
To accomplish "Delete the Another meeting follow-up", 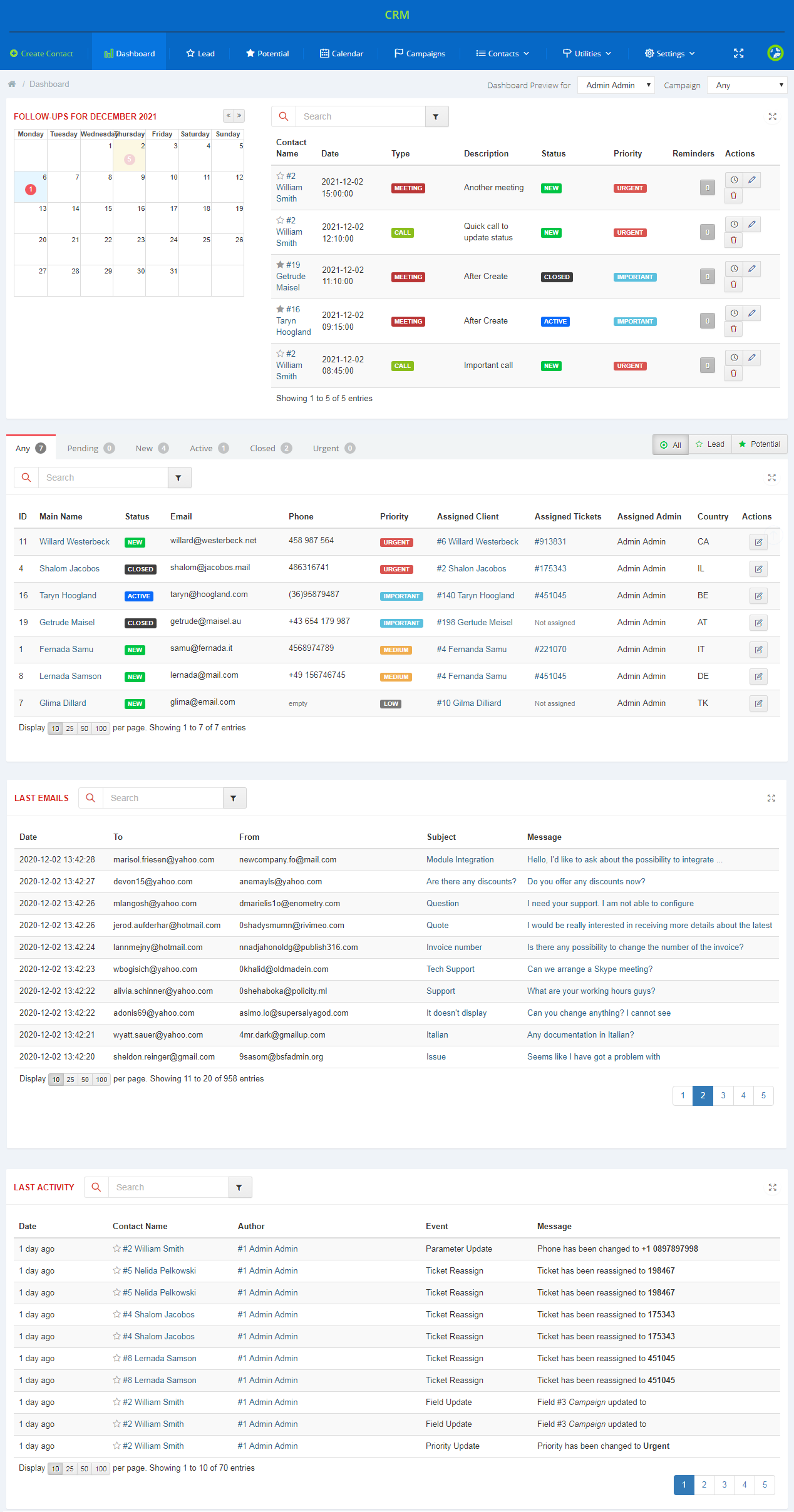I will [x=734, y=196].
